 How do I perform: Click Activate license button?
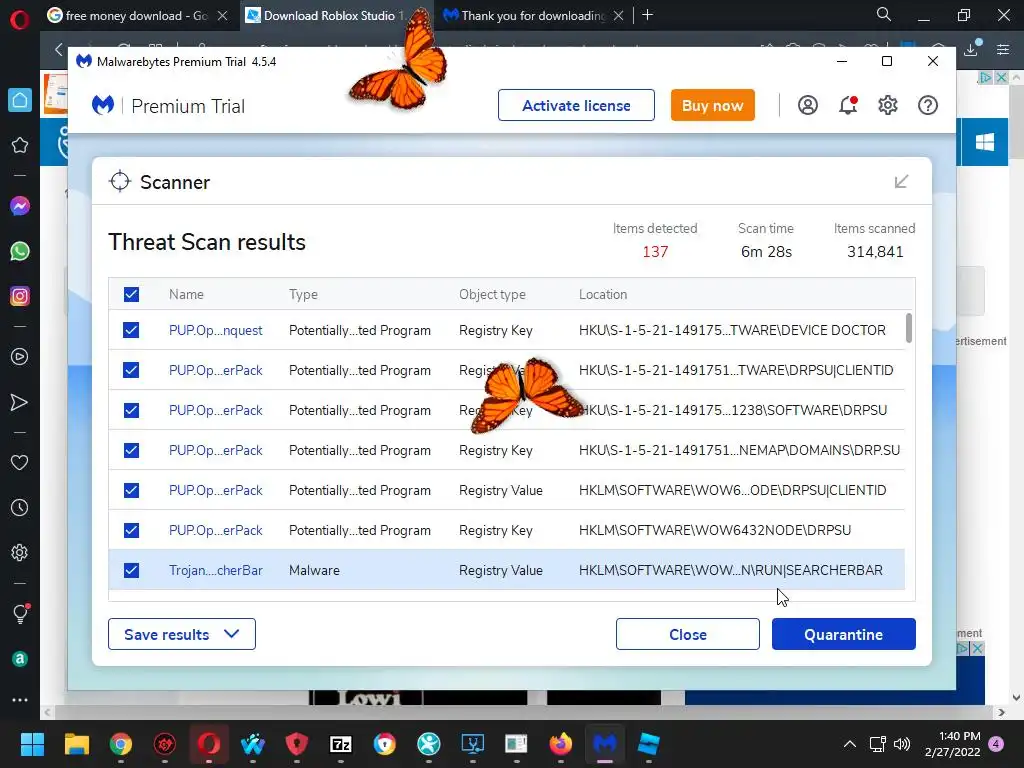[576, 105]
